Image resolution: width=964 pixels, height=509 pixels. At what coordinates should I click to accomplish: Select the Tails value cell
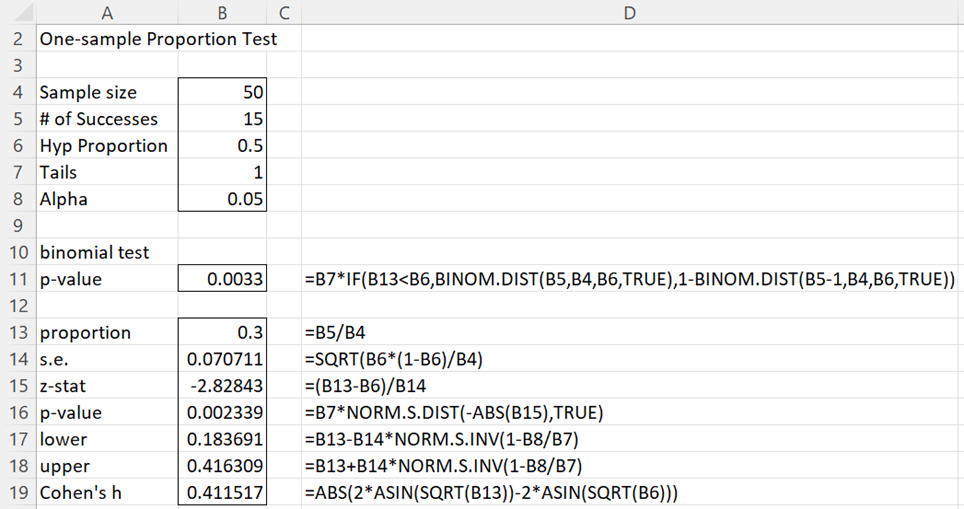pos(223,172)
